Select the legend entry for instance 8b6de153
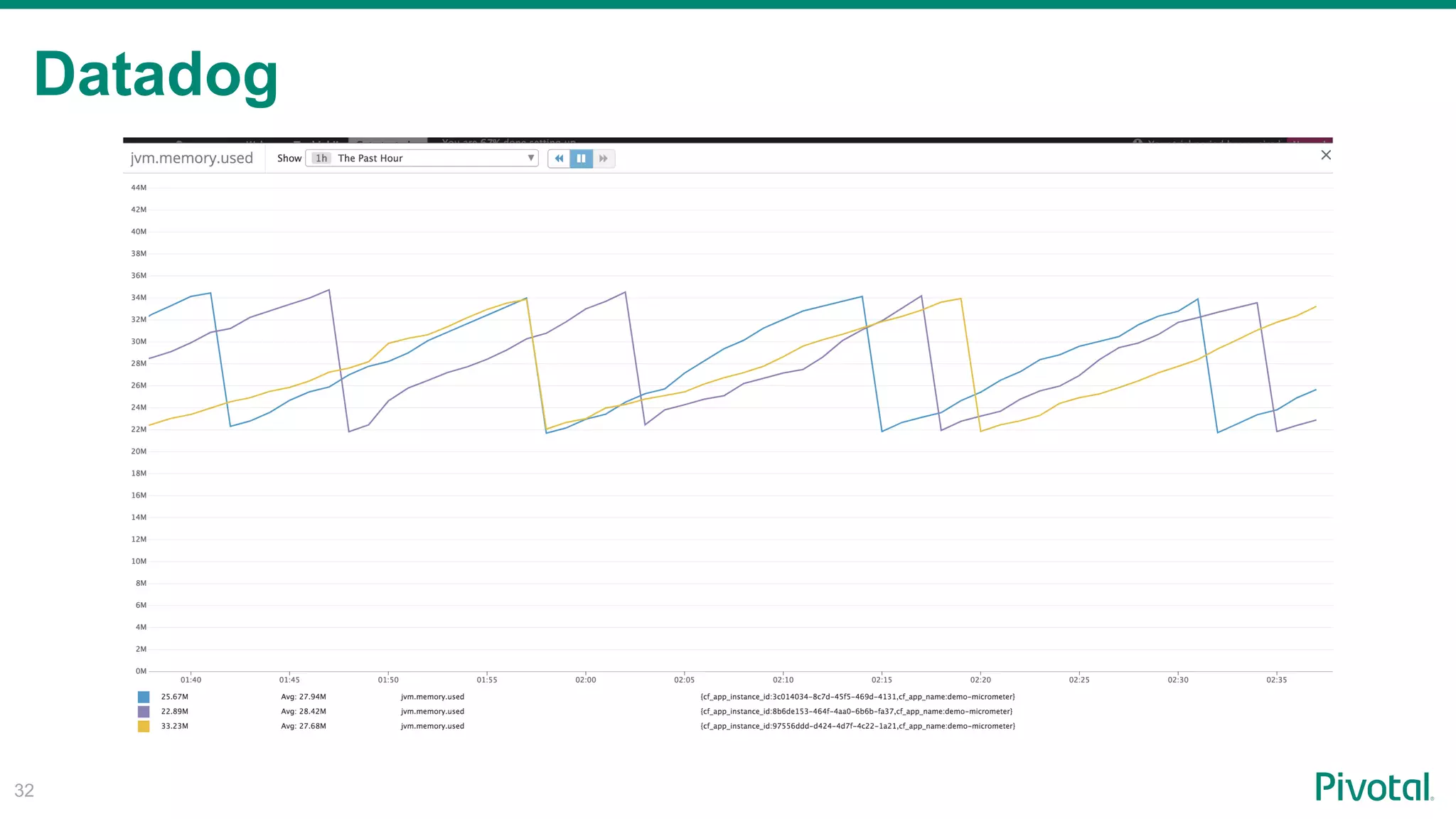The height and width of the screenshot is (819, 1456). pyautogui.click(x=856, y=712)
